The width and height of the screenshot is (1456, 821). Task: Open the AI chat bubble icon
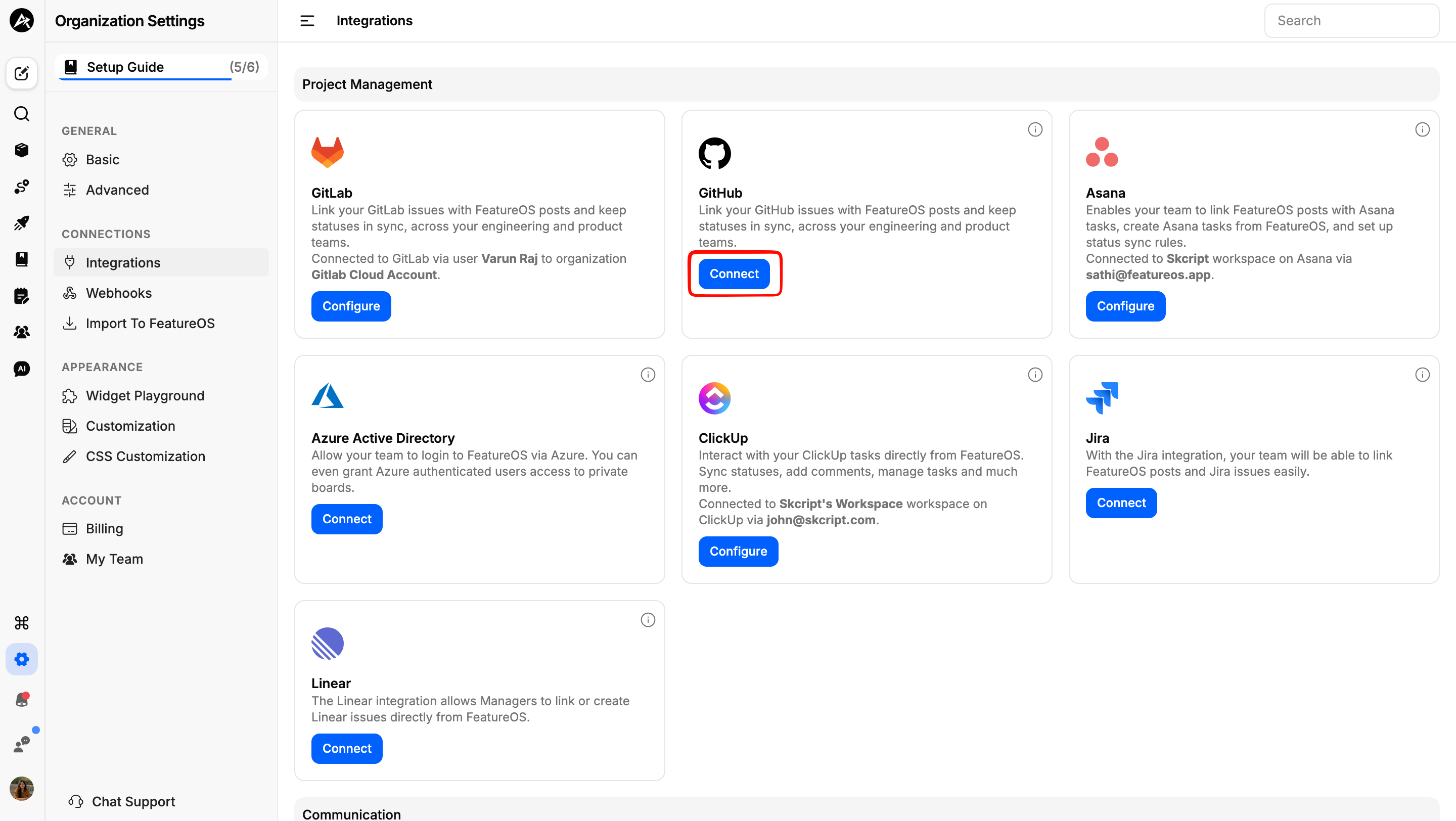click(x=21, y=369)
